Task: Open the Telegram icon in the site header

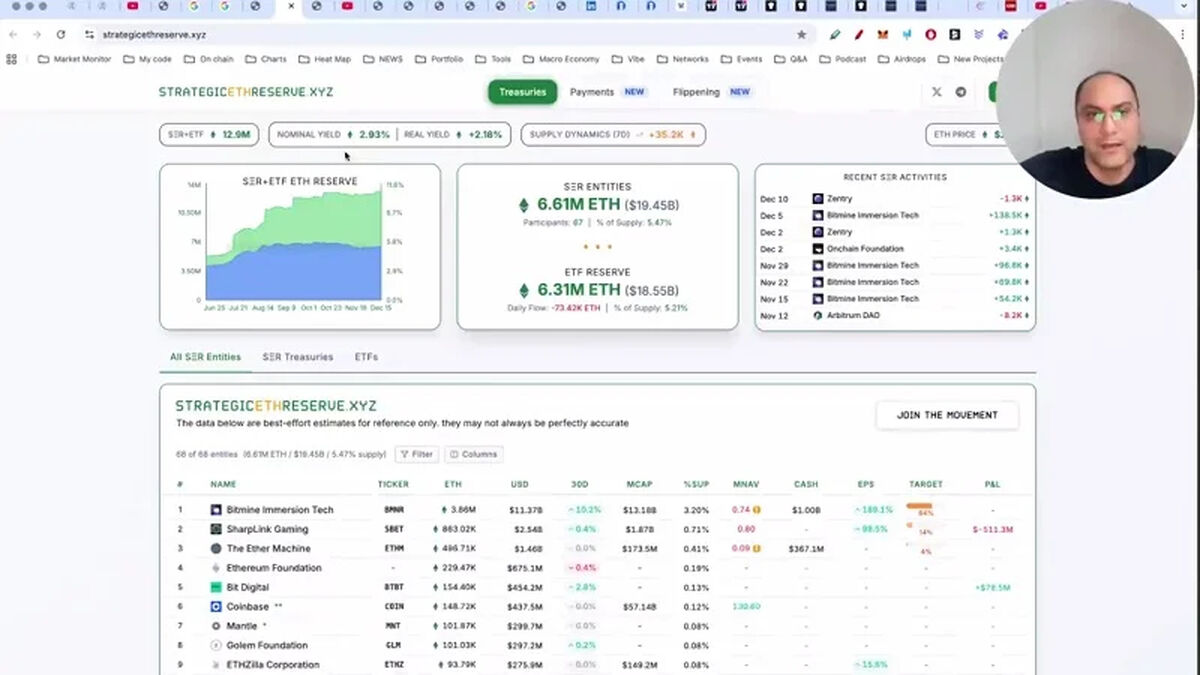Action: point(961,92)
